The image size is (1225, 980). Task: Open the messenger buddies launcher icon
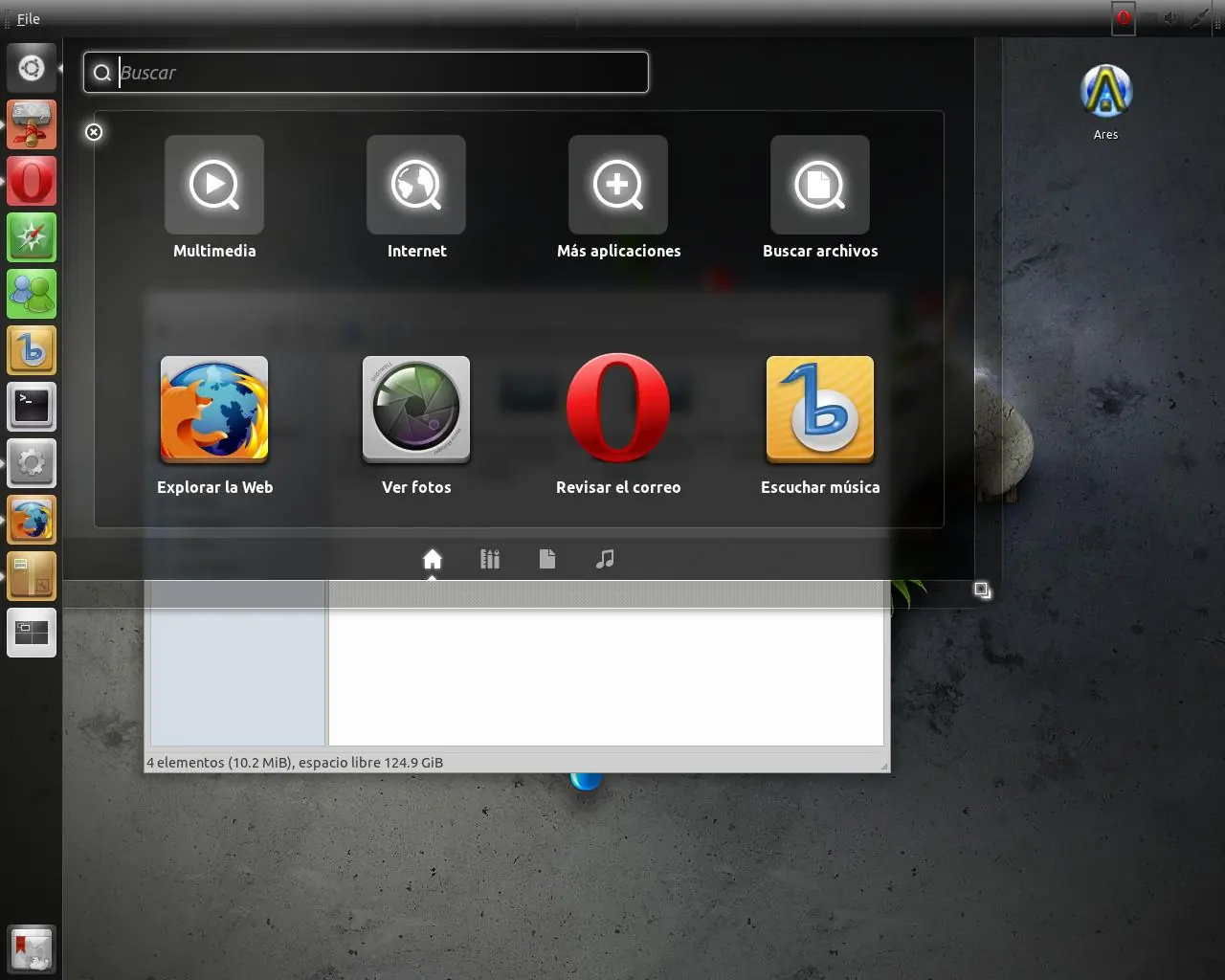pyautogui.click(x=32, y=294)
